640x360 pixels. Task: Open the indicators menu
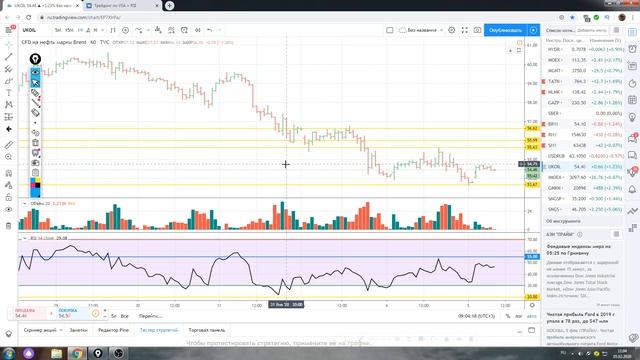point(139,30)
